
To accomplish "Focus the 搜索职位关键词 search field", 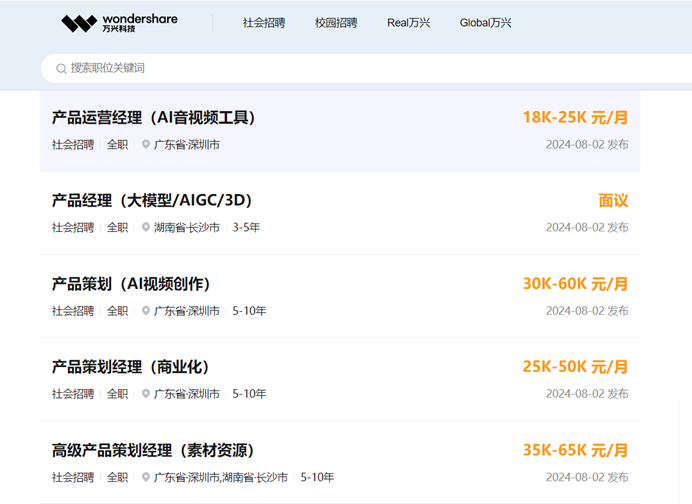I will pos(350,68).
